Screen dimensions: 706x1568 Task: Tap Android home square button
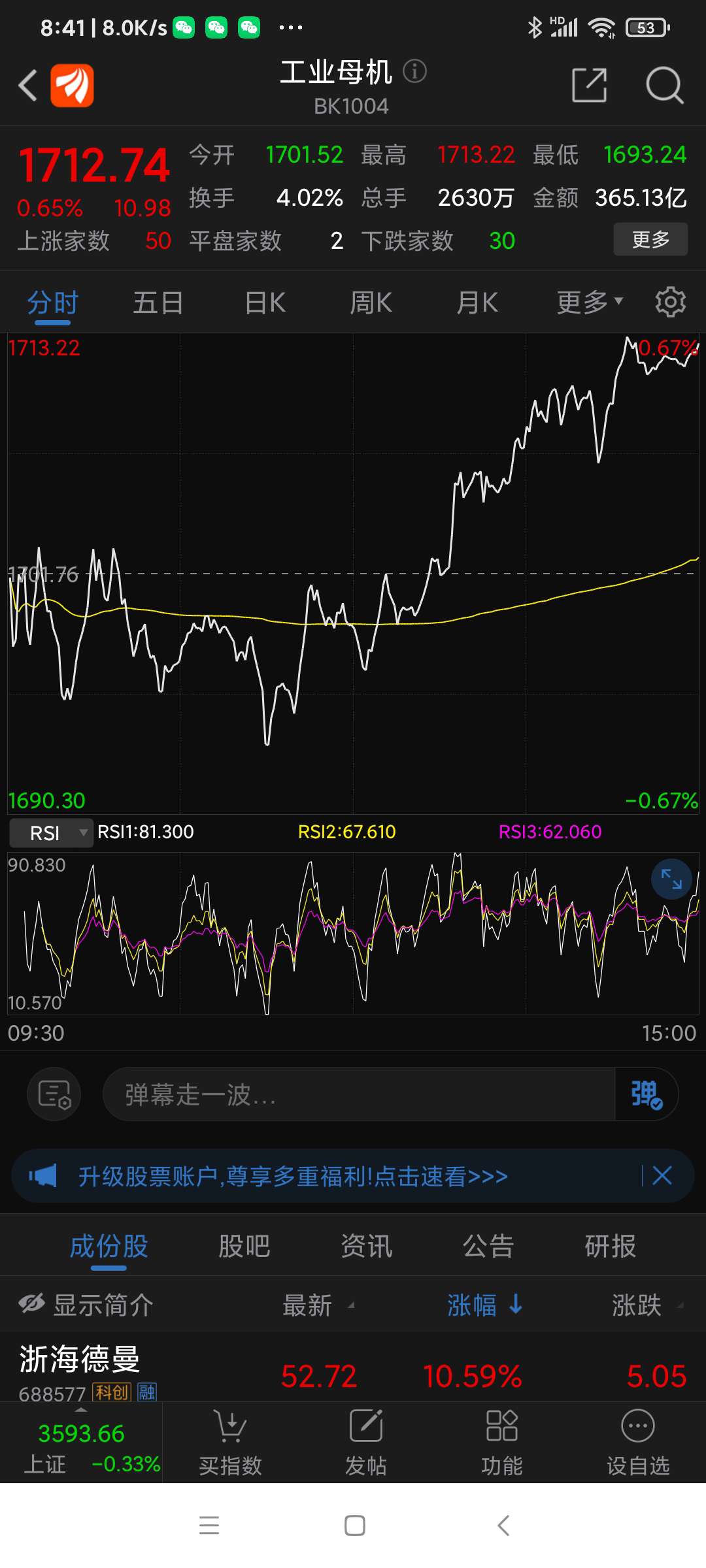click(x=355, y=1526)
